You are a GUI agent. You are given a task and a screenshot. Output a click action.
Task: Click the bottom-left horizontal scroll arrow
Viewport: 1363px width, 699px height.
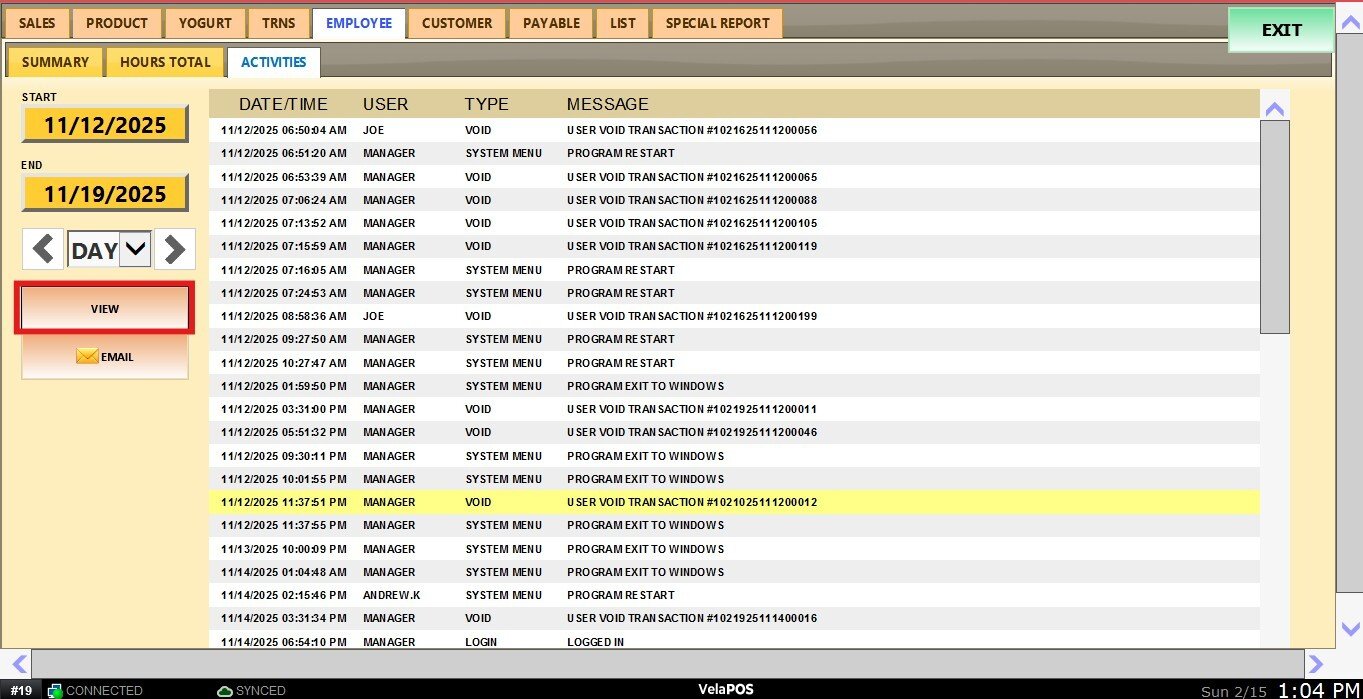click(x=18, y=663)
